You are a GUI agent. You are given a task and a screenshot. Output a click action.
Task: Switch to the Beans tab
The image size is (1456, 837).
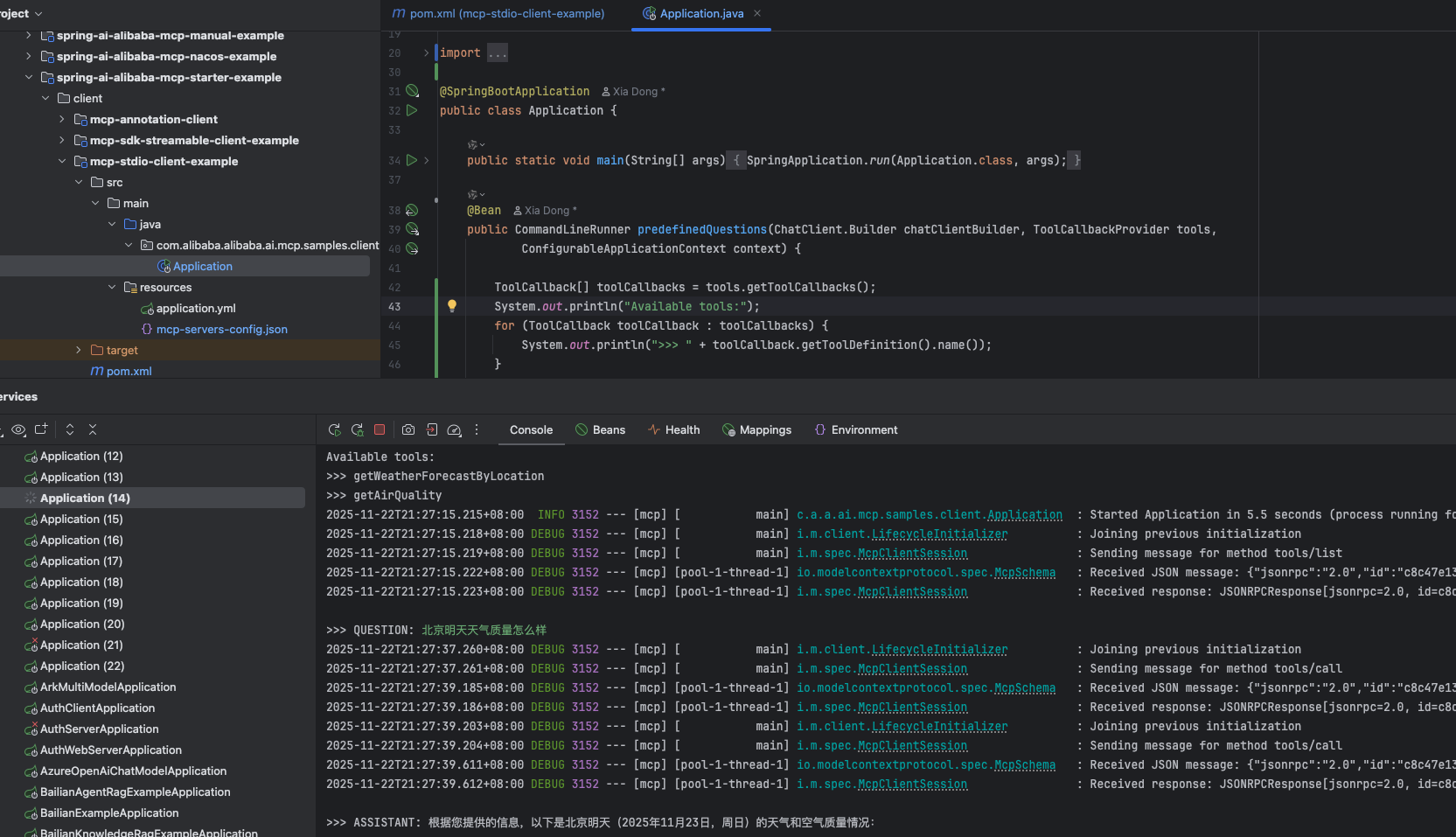600,430
